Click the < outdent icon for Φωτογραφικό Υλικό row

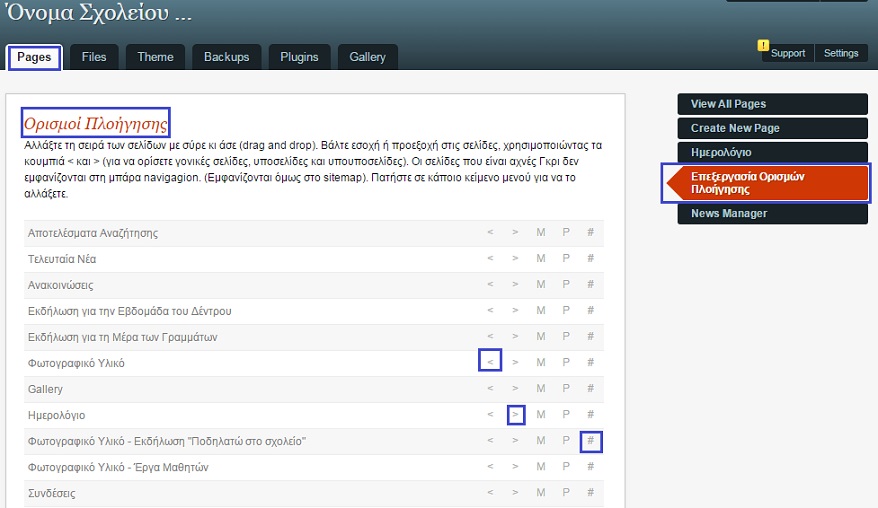click(490, 362)
